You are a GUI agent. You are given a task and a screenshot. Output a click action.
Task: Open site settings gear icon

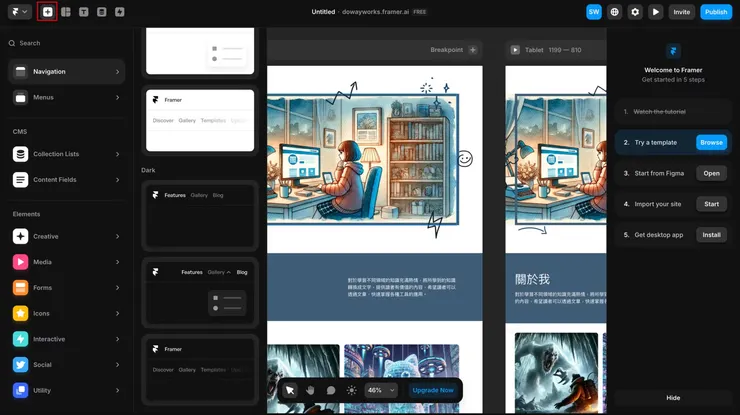click(x=635, y=12)
